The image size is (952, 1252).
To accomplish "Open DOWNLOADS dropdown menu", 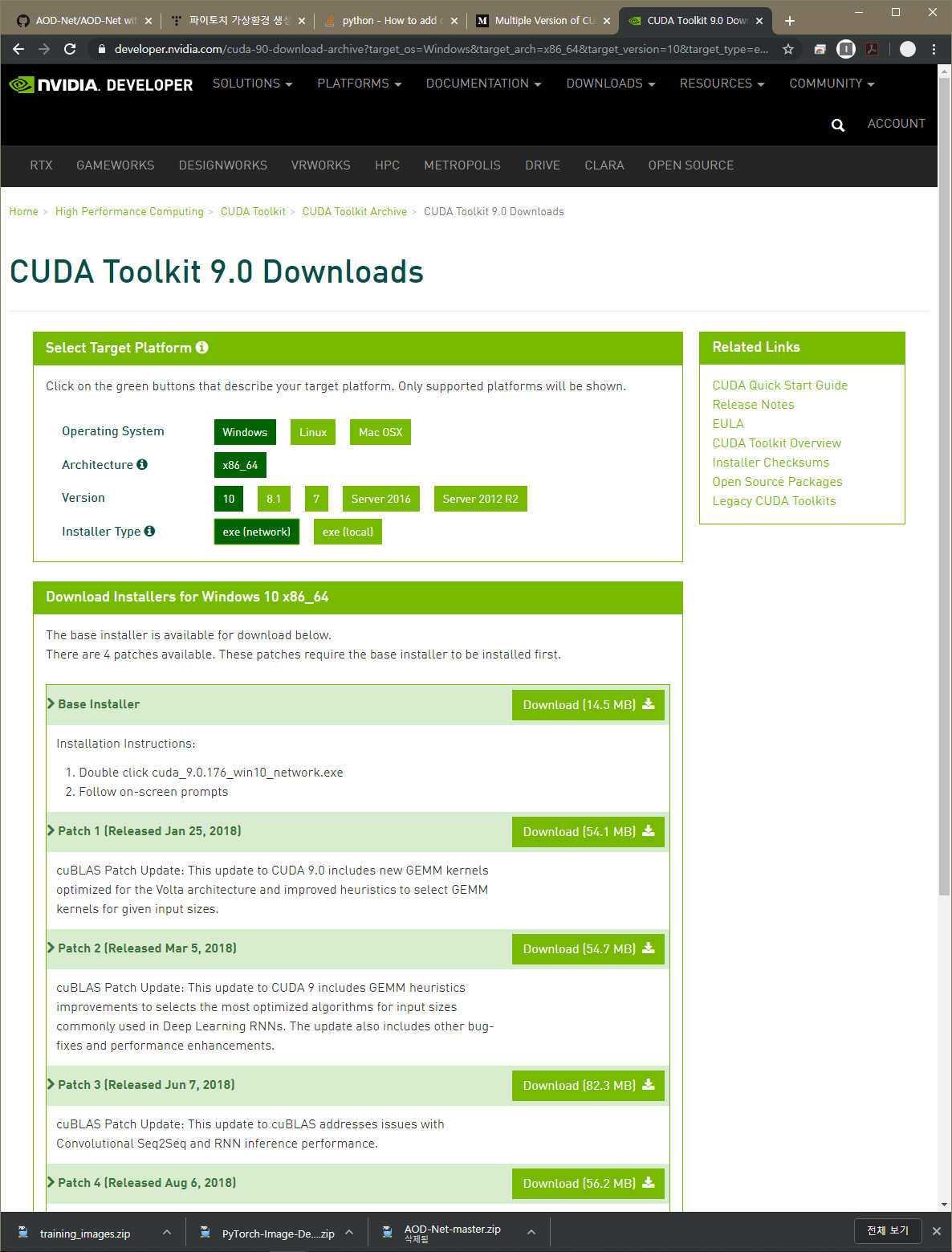I will pos(610,84).
